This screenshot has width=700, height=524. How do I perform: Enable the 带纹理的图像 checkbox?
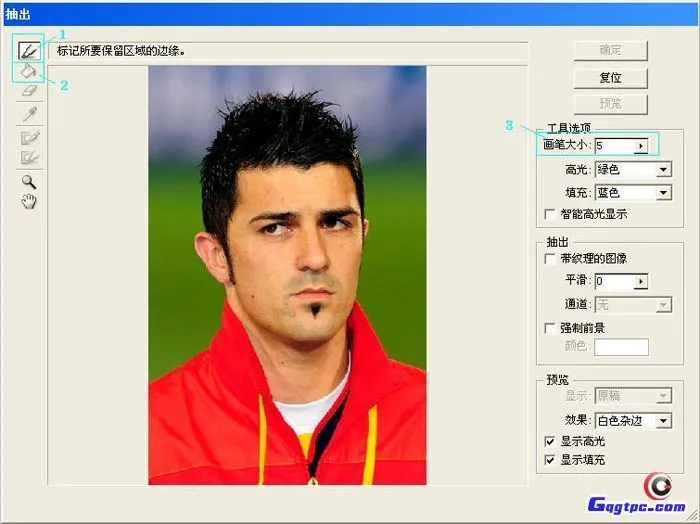(549, 259)
